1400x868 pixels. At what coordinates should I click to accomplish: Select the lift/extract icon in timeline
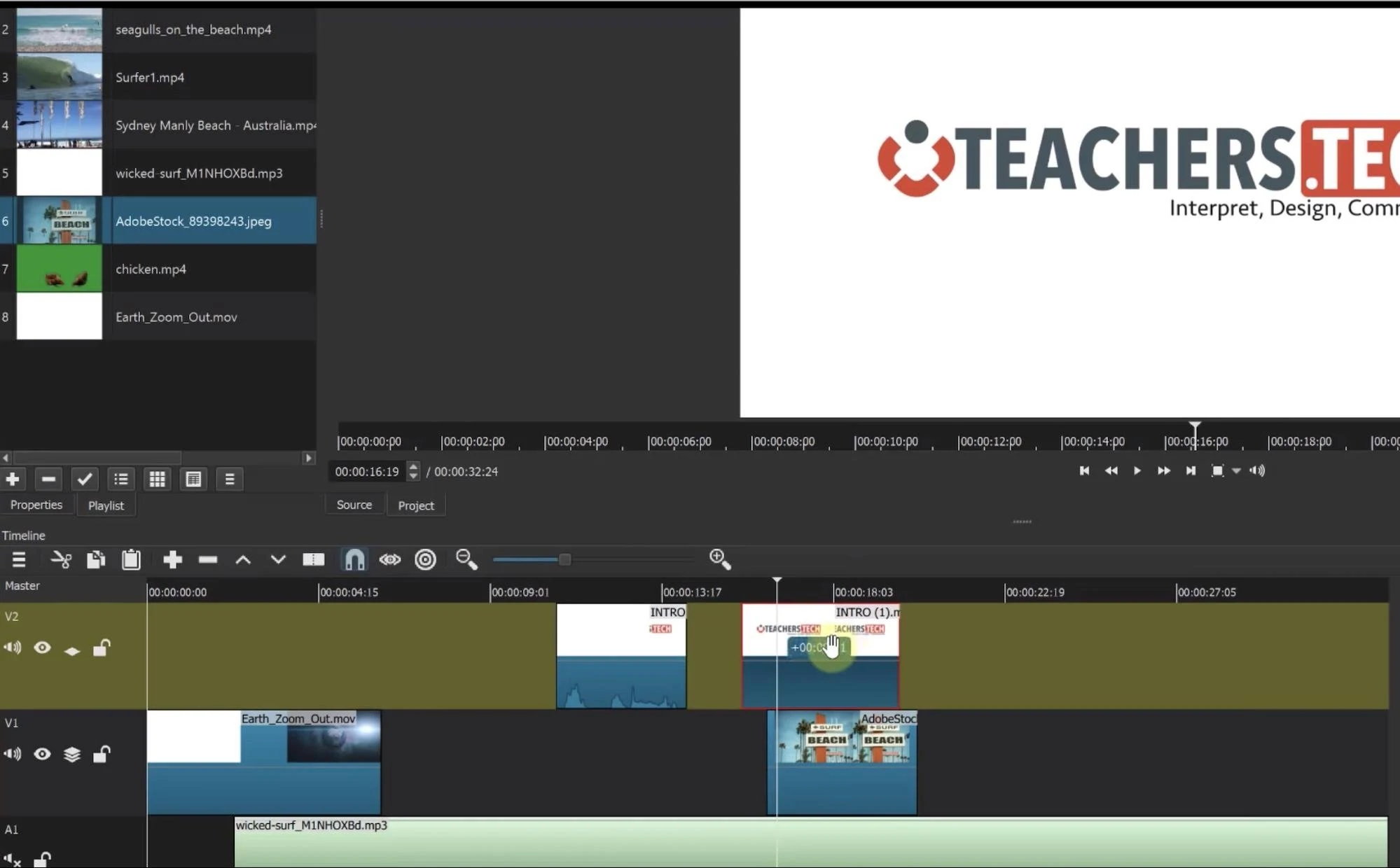click(x=244, y=559)
